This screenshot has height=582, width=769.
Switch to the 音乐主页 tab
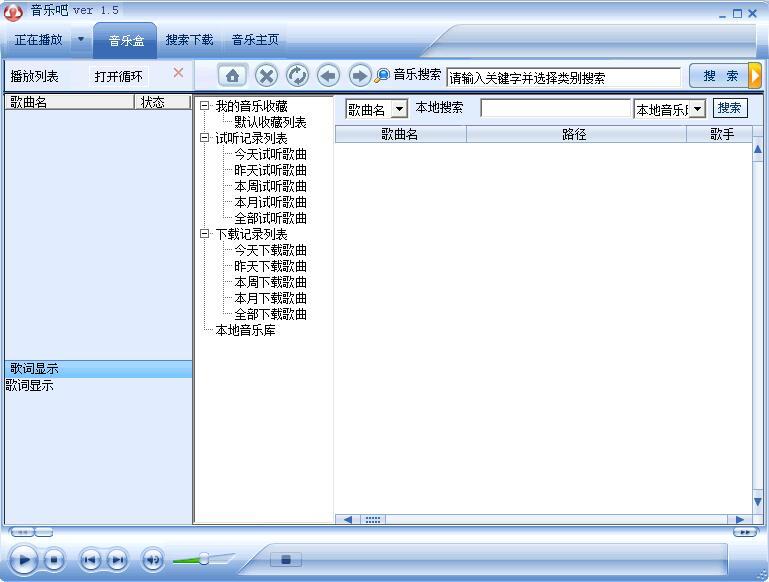point(255,40)
